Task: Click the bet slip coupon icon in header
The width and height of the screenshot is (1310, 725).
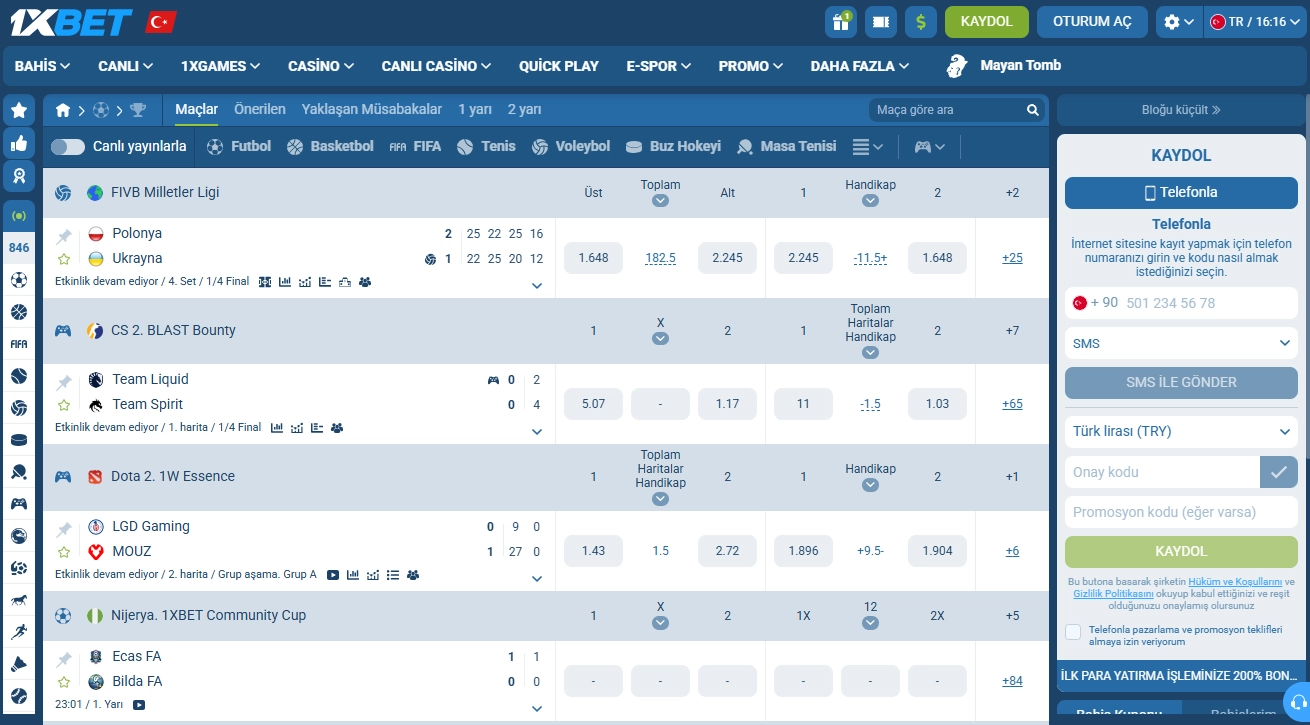Action: pos(881,21)
